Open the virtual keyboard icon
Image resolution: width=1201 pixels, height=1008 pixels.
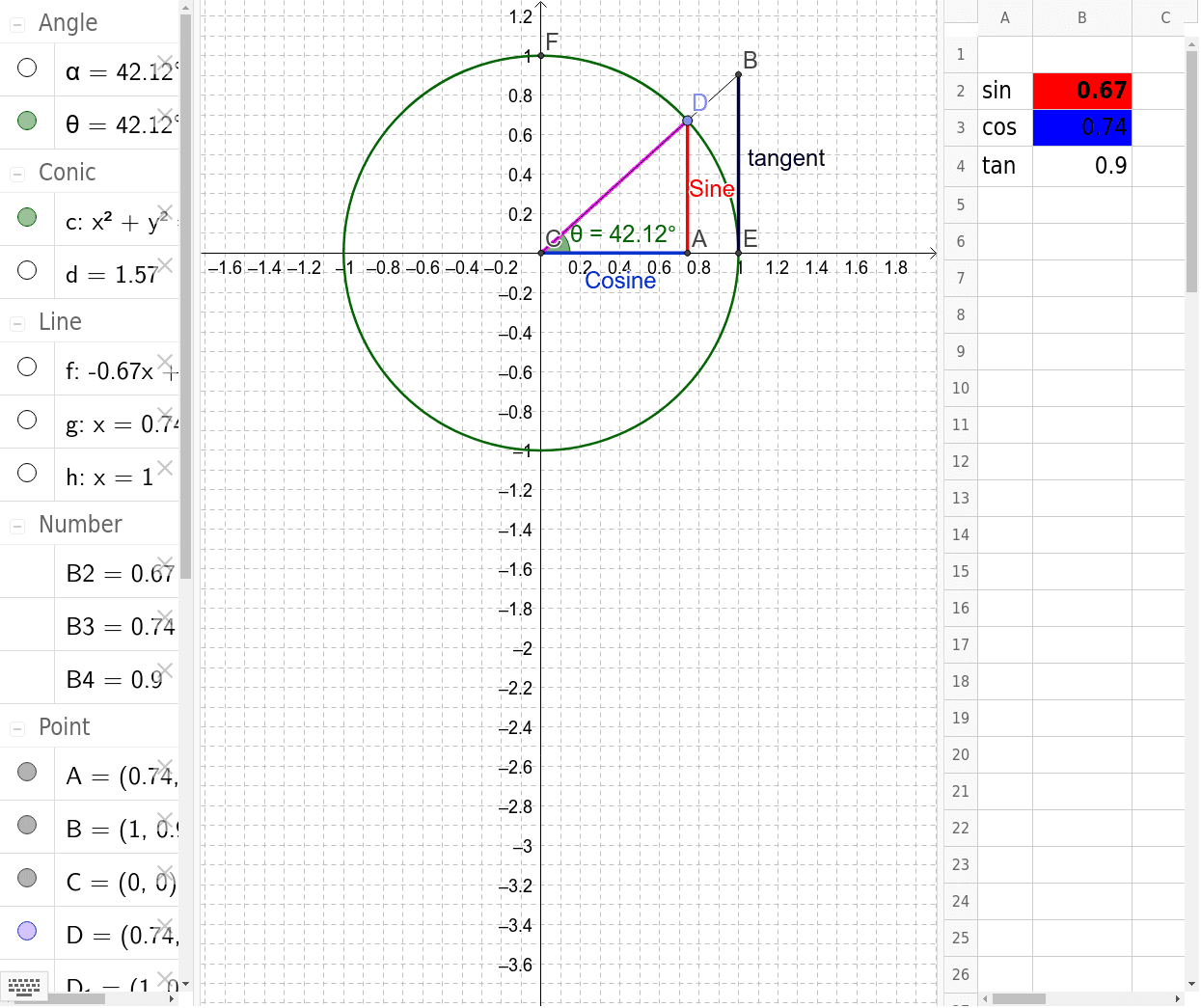pos(24,986)
